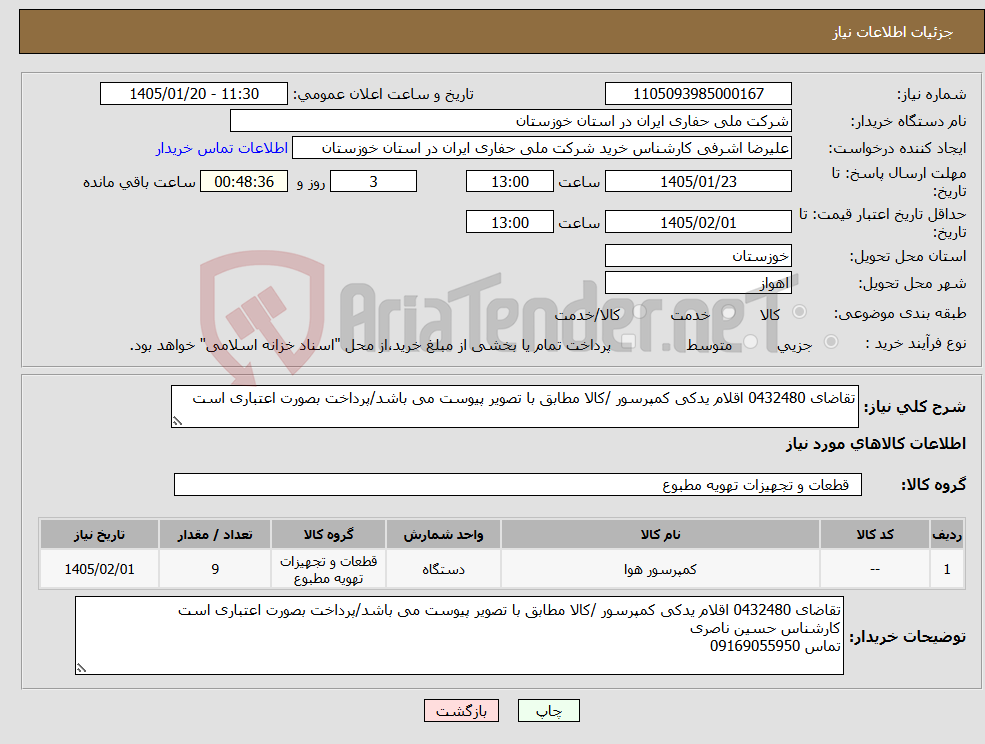Click the buyer organization name field
Viewport: 985px width, 744px height.
pos(511,121)
